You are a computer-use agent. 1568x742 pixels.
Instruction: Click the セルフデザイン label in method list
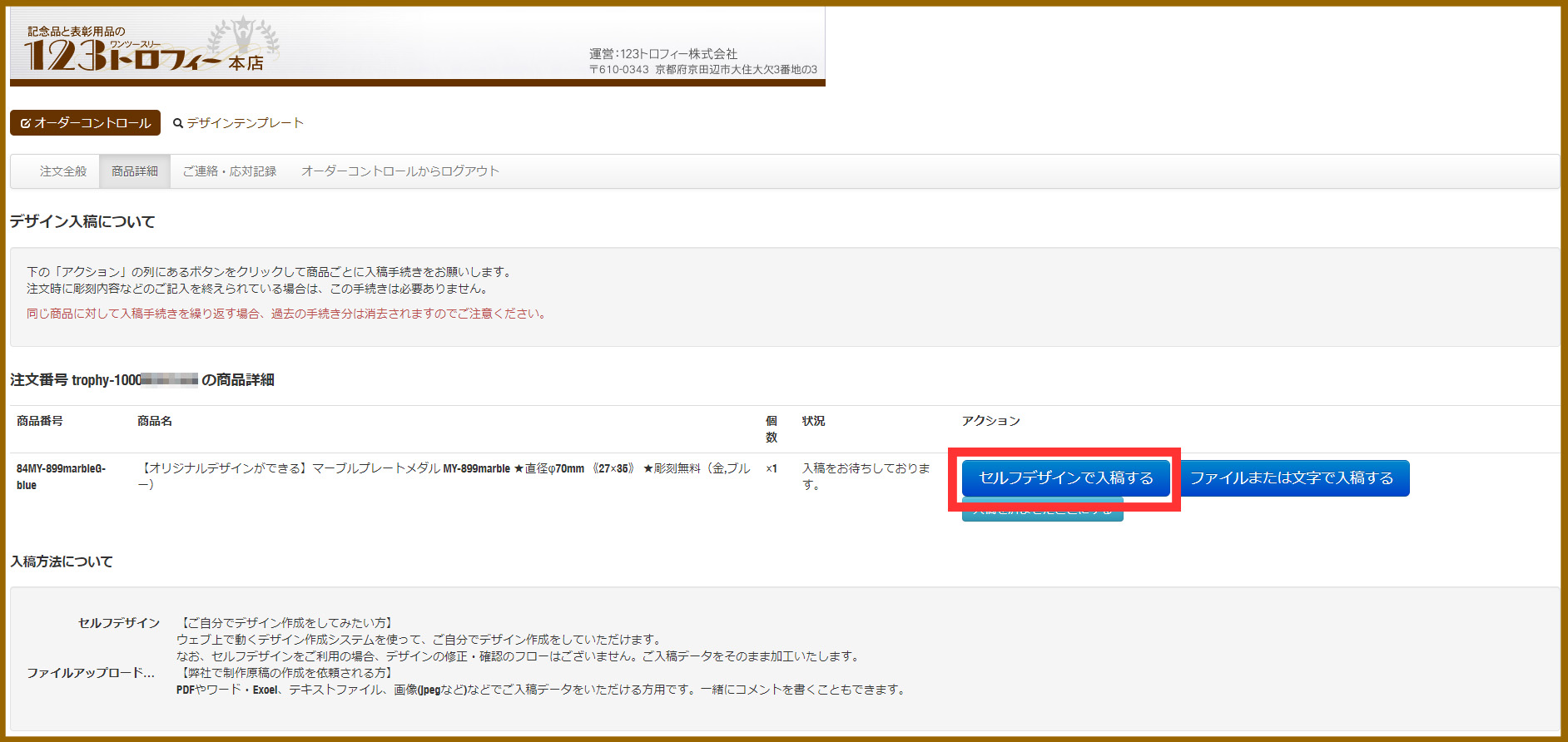click(119, 623)
